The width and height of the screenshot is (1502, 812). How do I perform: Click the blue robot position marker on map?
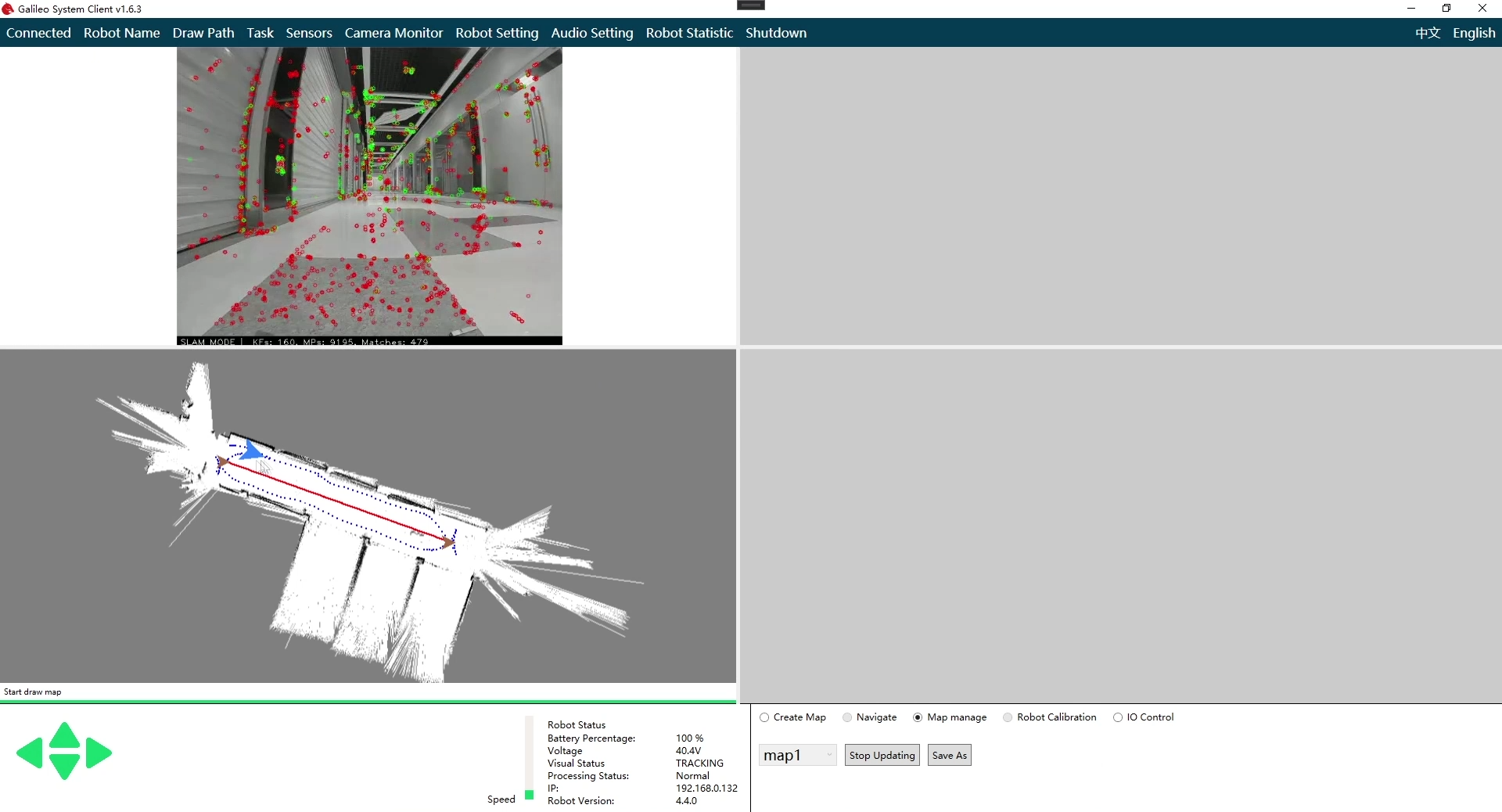point(251,450)
